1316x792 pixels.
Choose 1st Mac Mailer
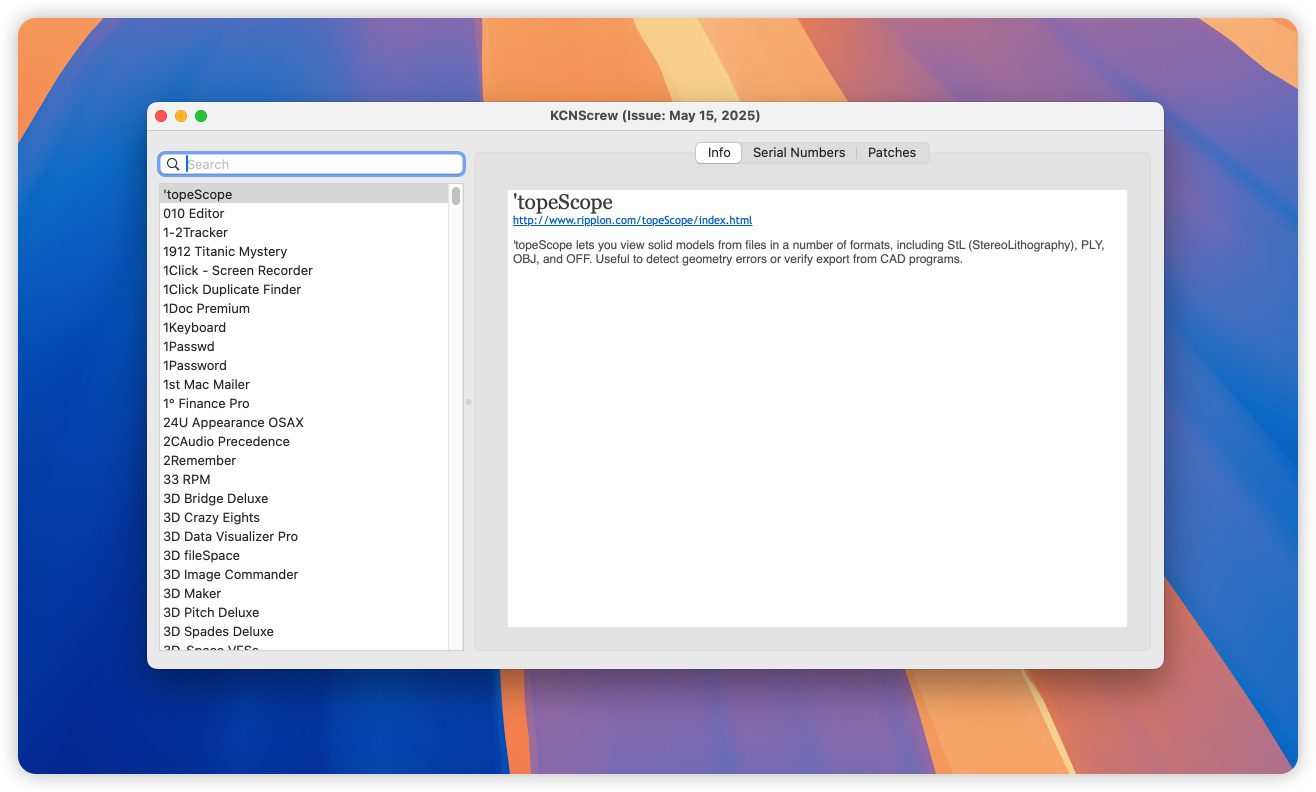point(305,384)
